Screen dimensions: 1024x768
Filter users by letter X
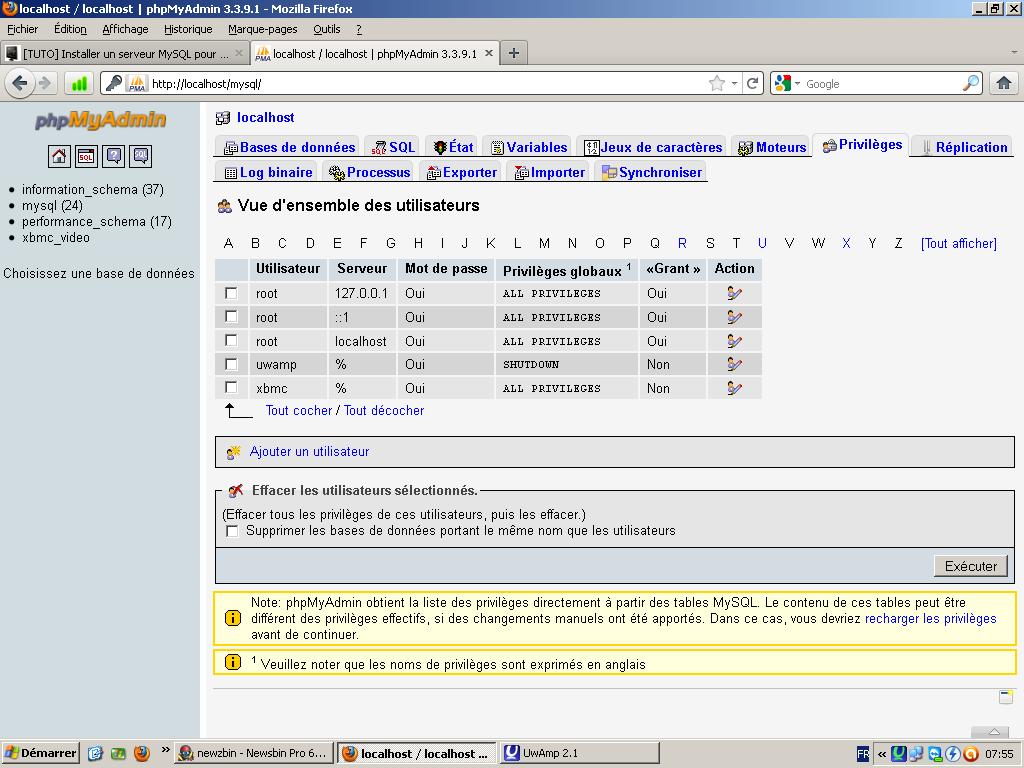(846, 243)
